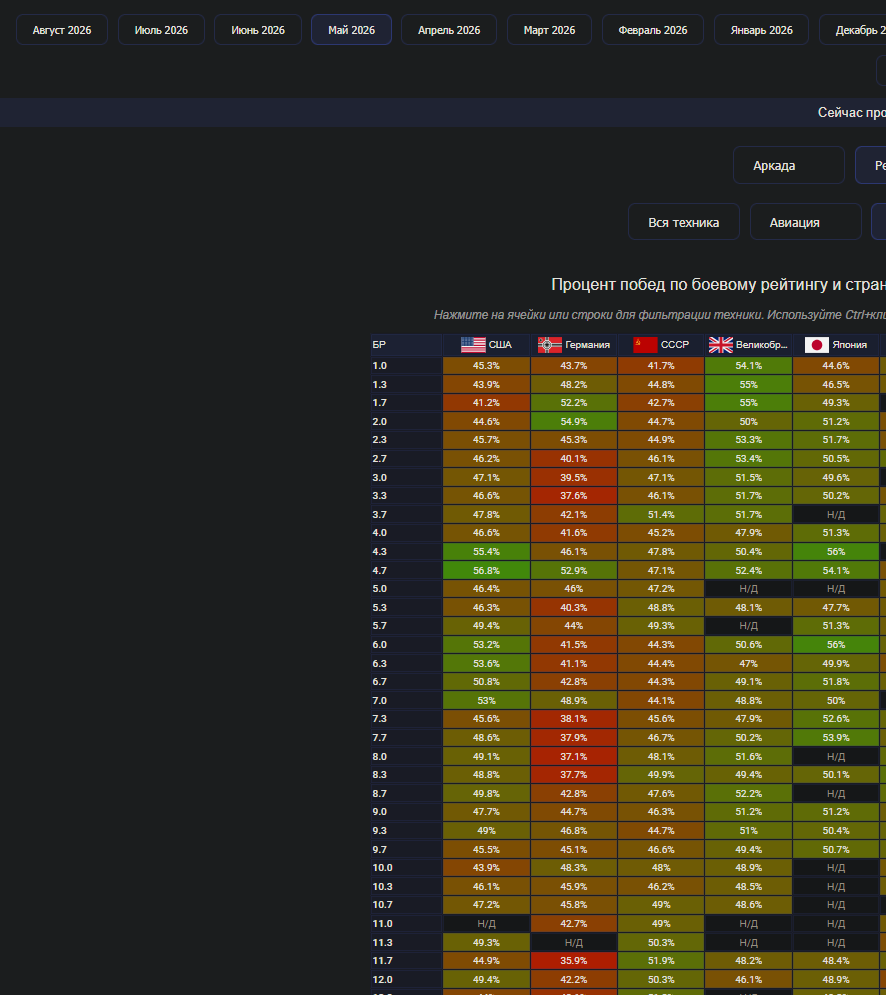Image resolution: width=886 pixels, height=995 pixels.
Task: Click the Germany flag icon
Action: click(550, 345)
